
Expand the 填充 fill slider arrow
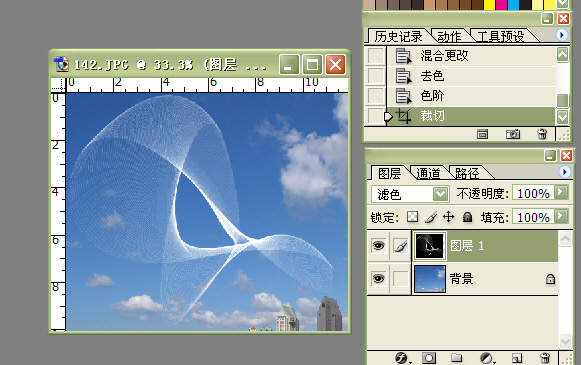pyautogui.click(x=561, y=216)
